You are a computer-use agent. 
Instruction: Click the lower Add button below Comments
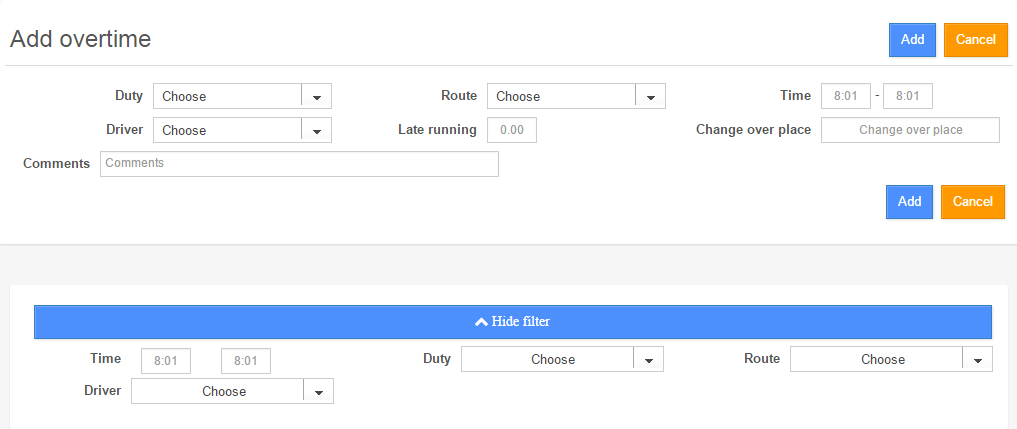pyautogui.click(x=909, y=201)
